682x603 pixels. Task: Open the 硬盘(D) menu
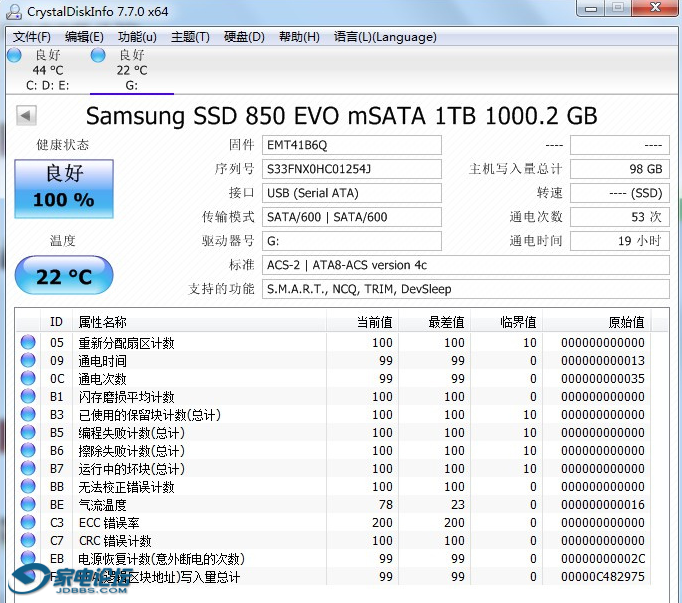pyautogui.click(x=244, y=37)
